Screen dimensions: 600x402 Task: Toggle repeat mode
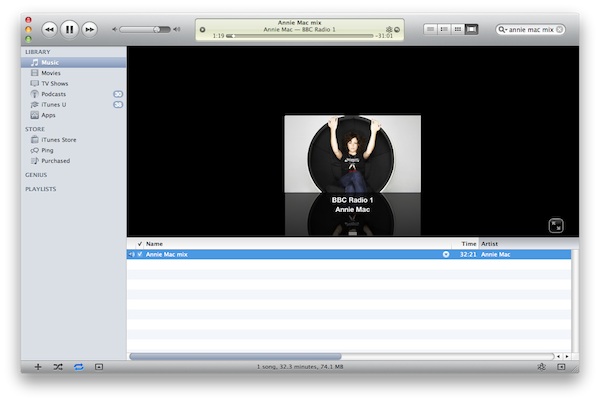78,367
